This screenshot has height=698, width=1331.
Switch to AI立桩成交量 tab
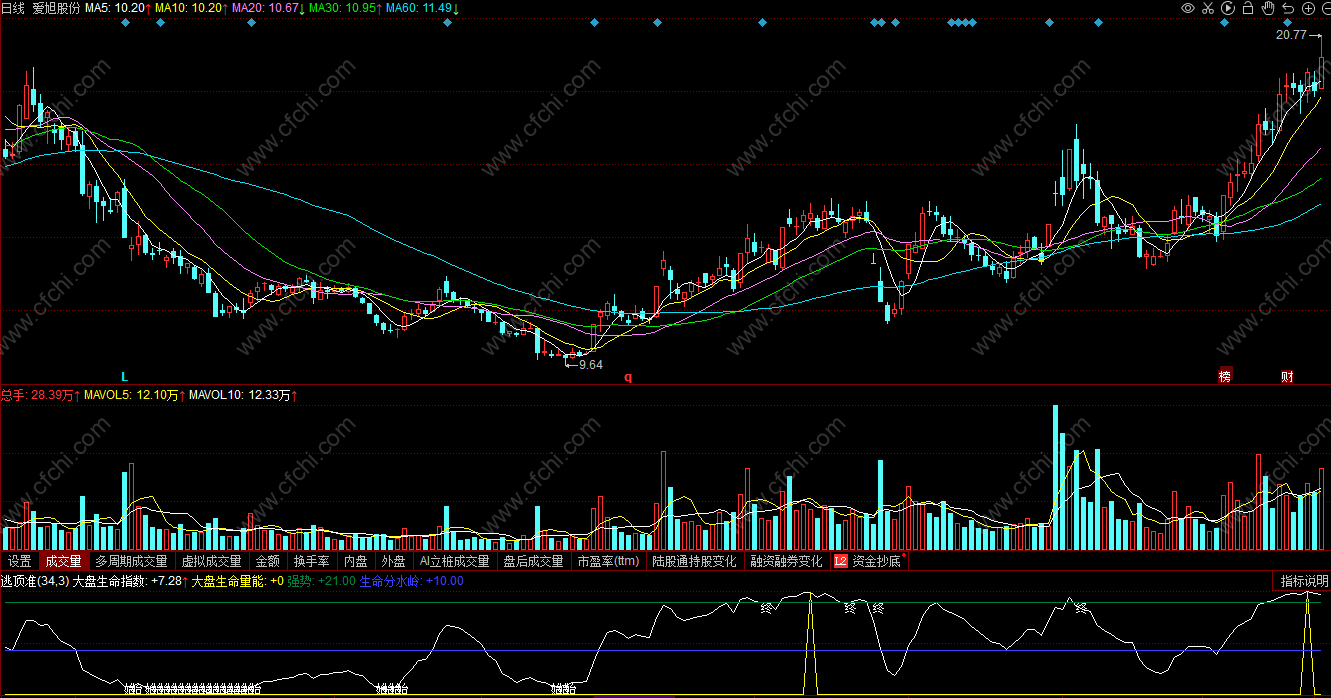click(455, 561)
